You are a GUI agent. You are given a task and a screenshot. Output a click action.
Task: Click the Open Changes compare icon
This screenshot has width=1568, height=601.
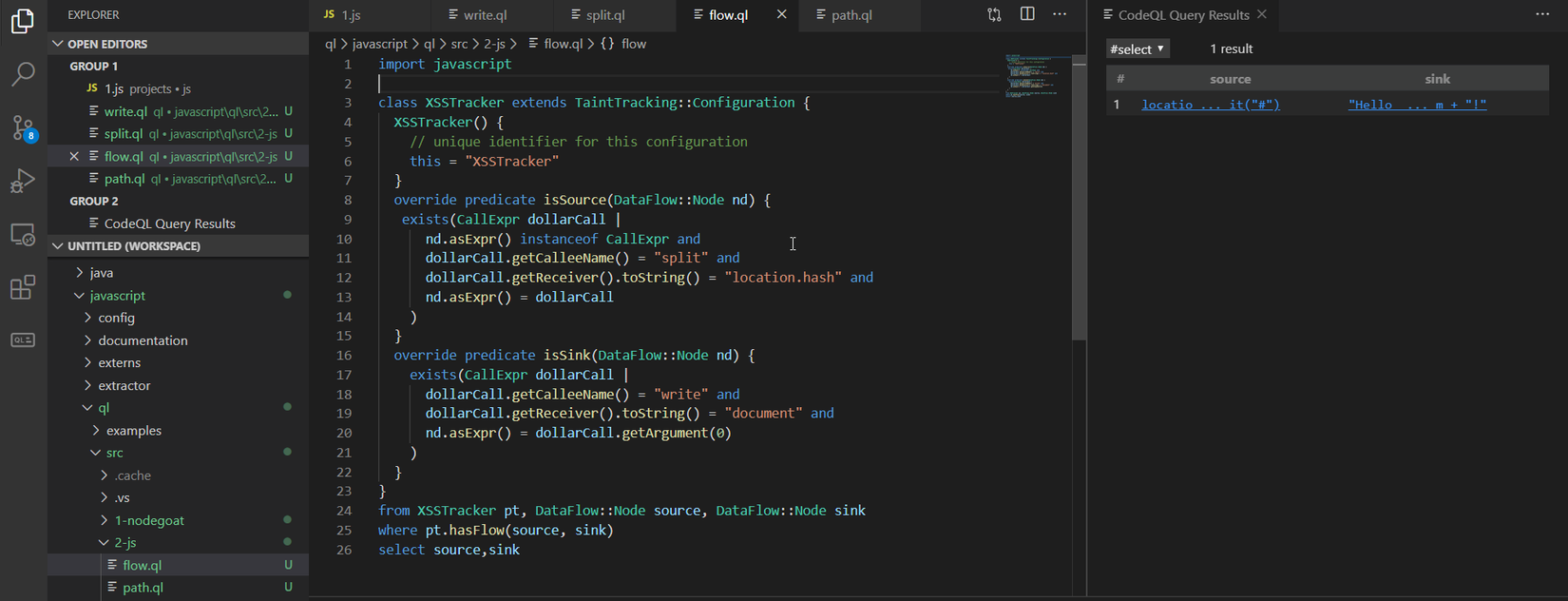(994, 14)
